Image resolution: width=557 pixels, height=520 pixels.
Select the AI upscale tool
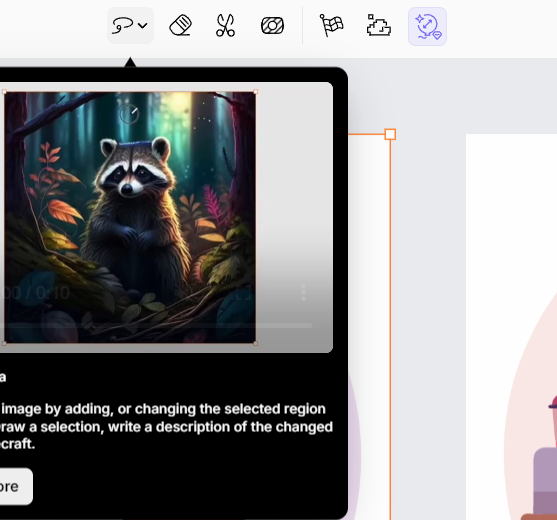[427, 26]
